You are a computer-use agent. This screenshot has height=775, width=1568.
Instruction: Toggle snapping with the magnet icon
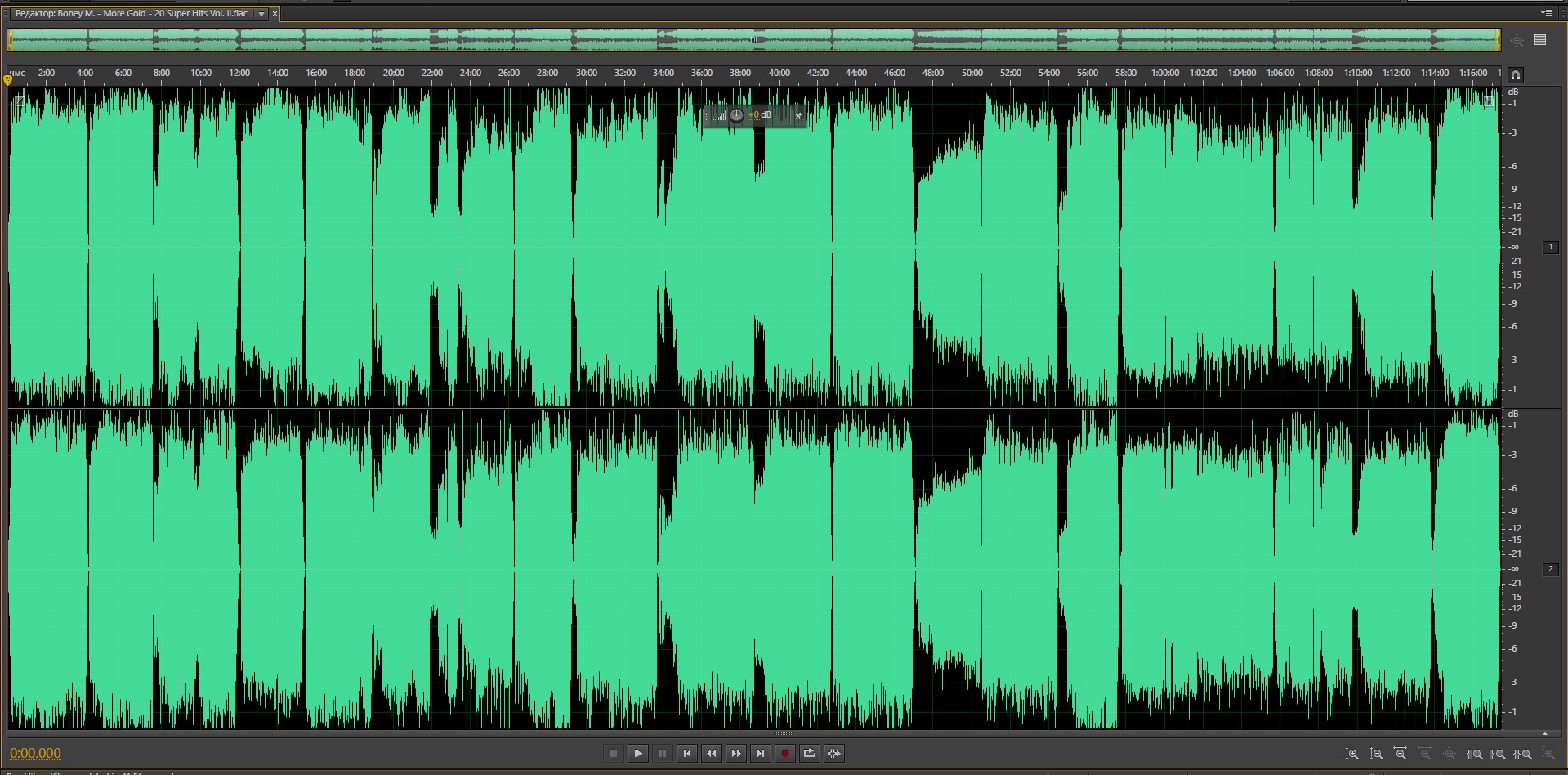1516,75
